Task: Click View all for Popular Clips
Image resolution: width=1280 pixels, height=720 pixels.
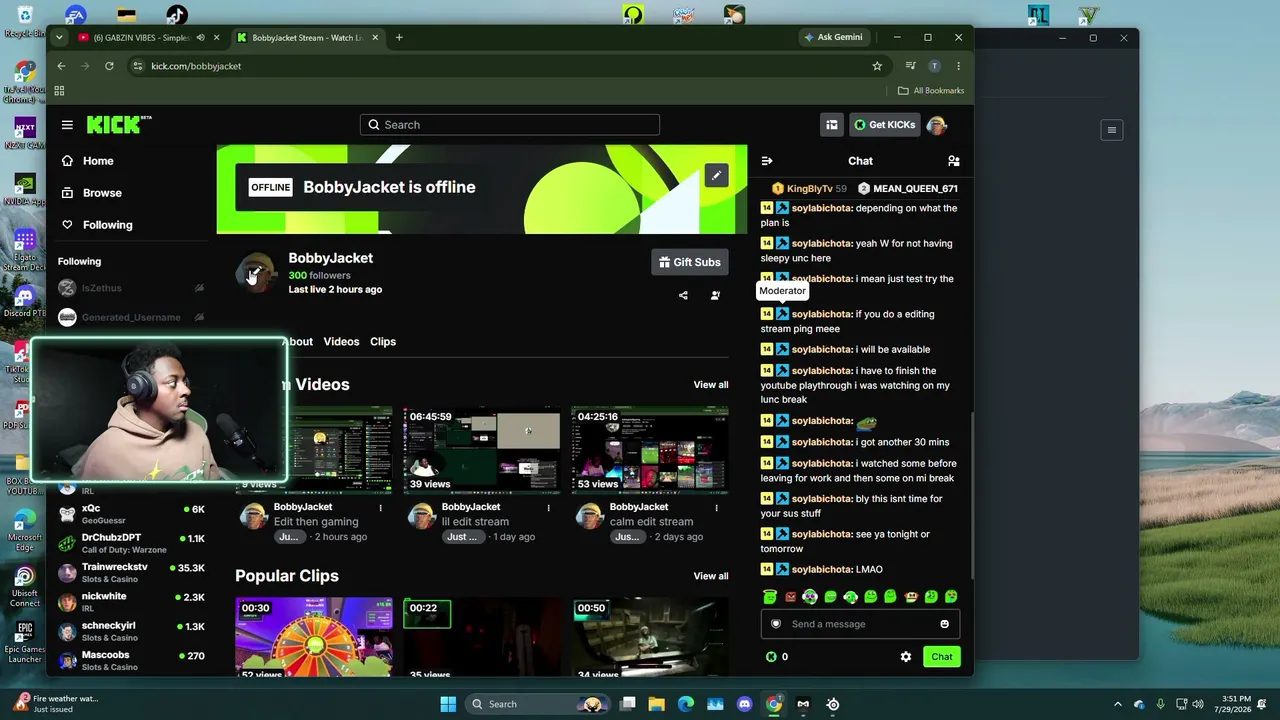Action: coord(711,576)
